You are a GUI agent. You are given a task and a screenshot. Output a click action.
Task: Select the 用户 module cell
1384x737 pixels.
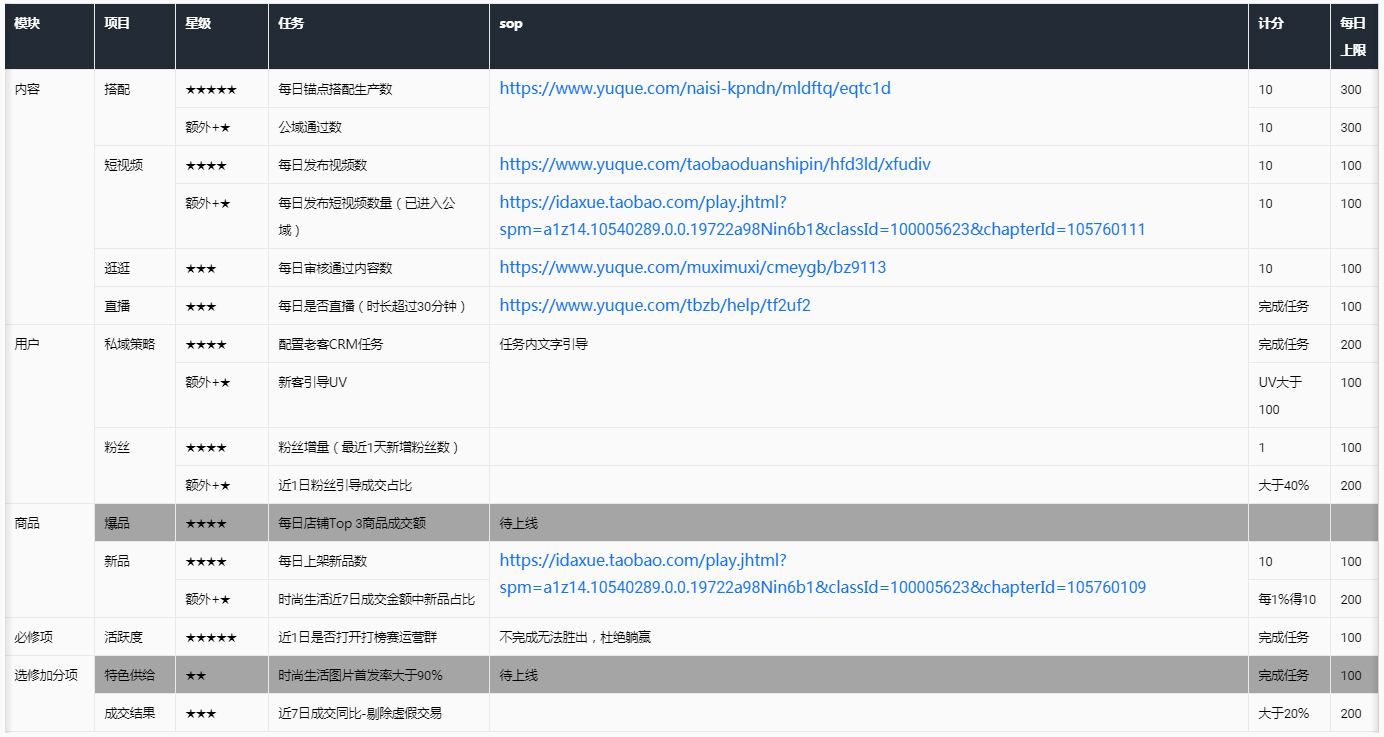[20, 344]
